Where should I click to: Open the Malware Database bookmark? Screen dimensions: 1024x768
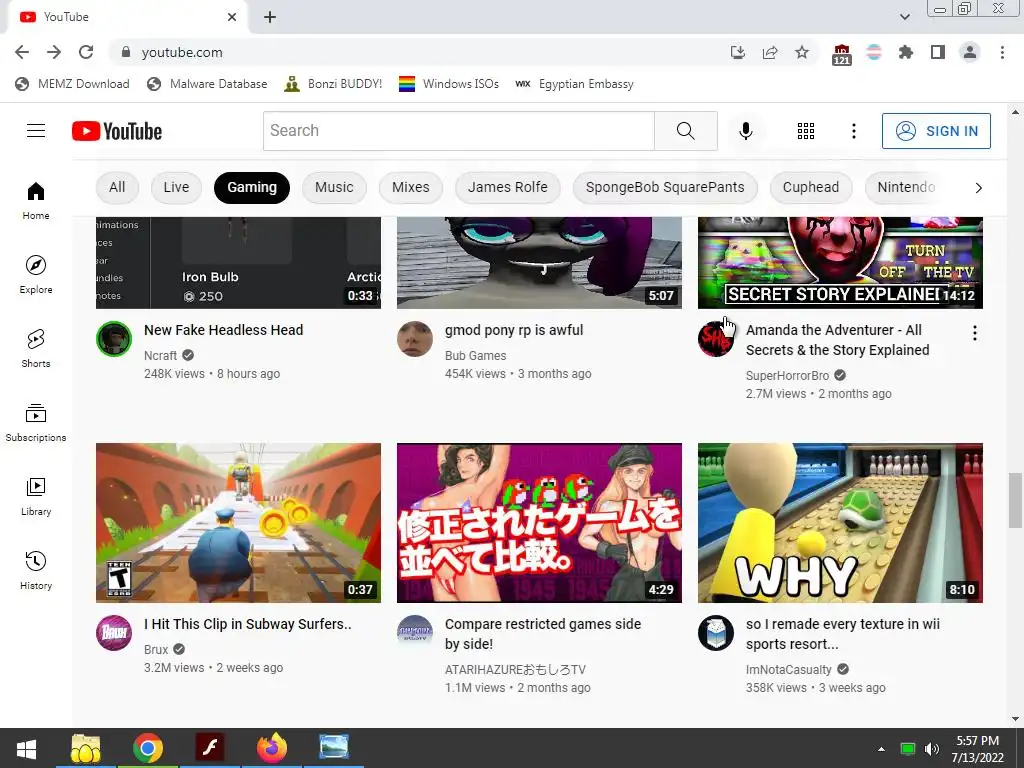coord(207,84)
